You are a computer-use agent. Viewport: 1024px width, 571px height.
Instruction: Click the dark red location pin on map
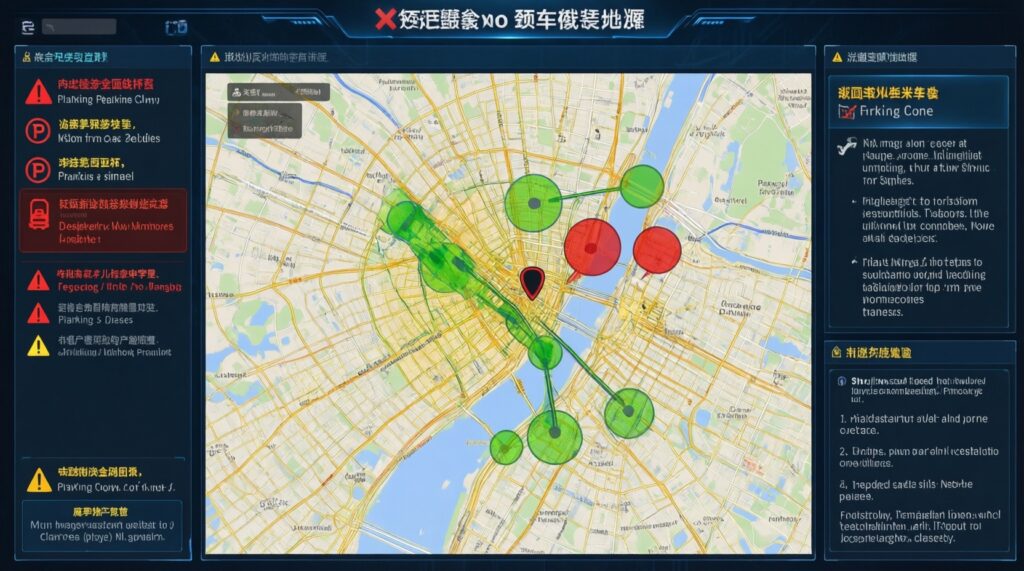click(x=532, y=283)
